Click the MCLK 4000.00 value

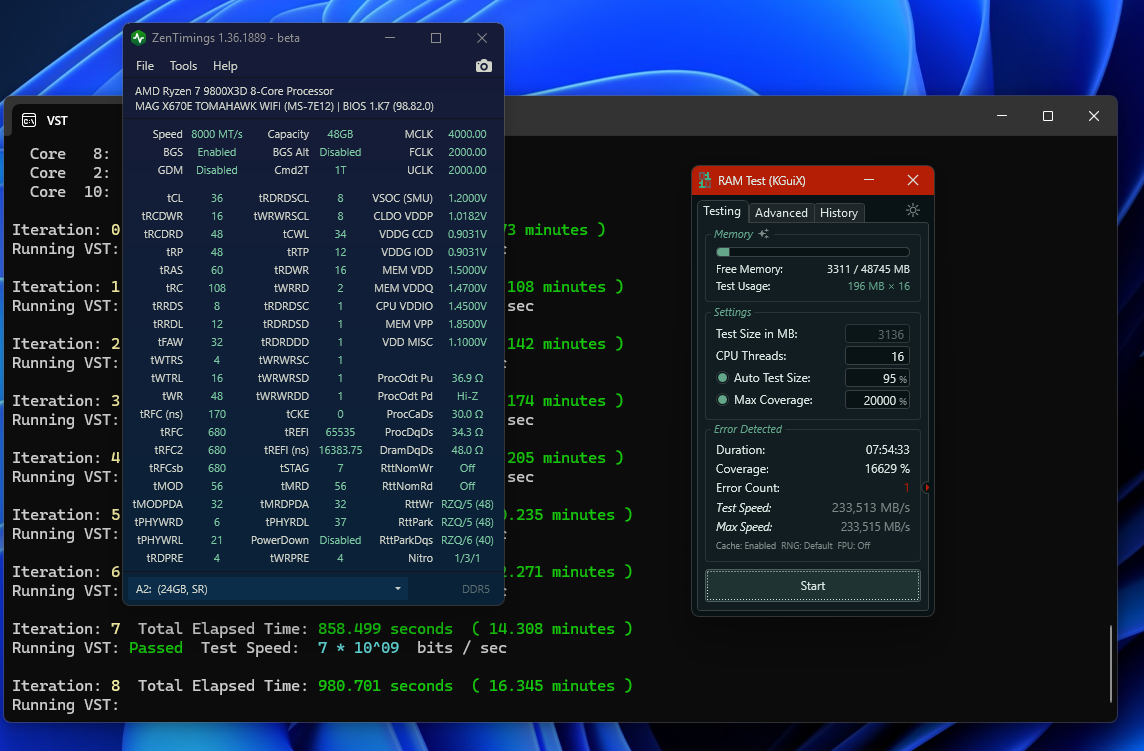click(x=467, y=134)
